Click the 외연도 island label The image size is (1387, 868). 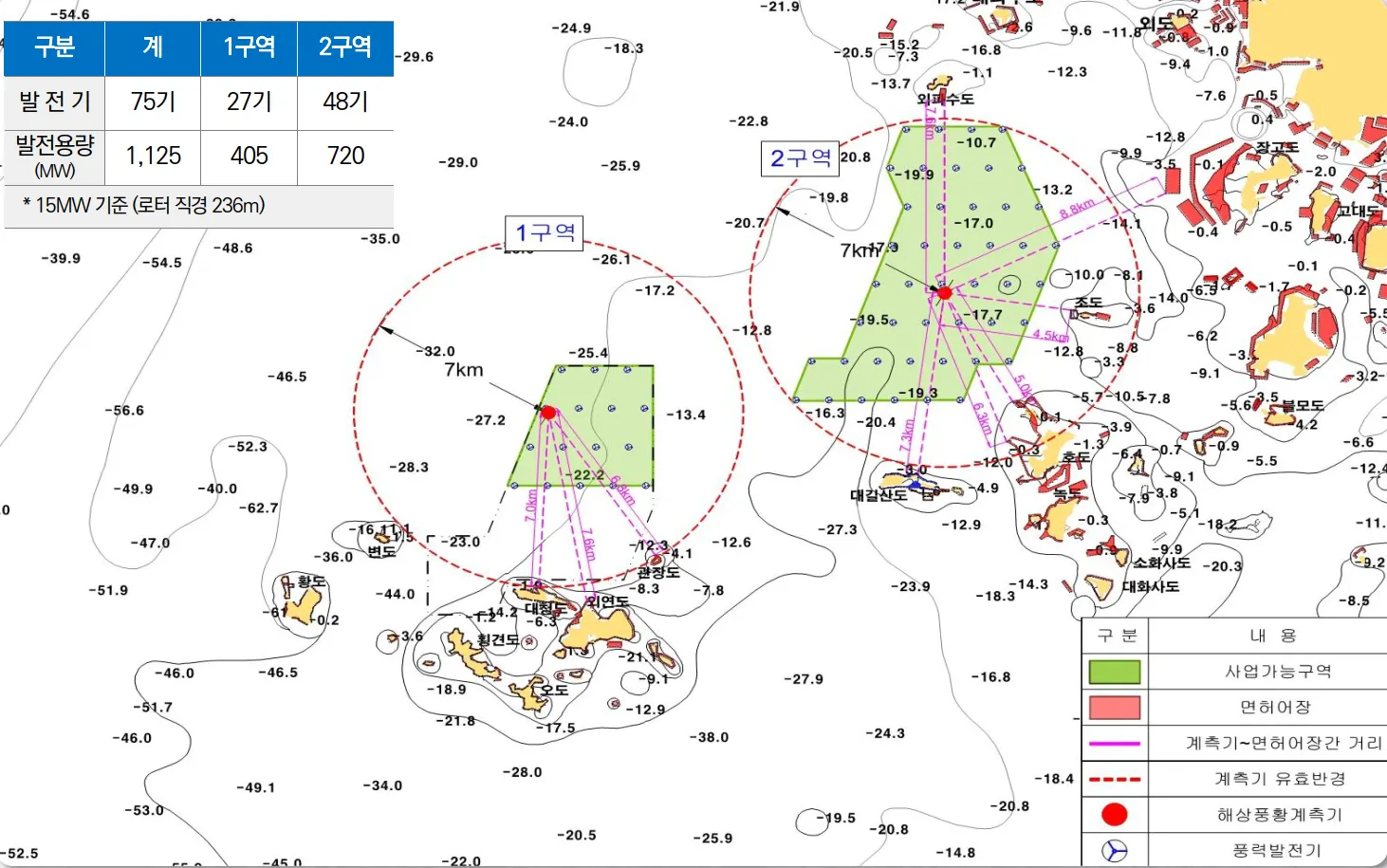click(x=607, y=601)
